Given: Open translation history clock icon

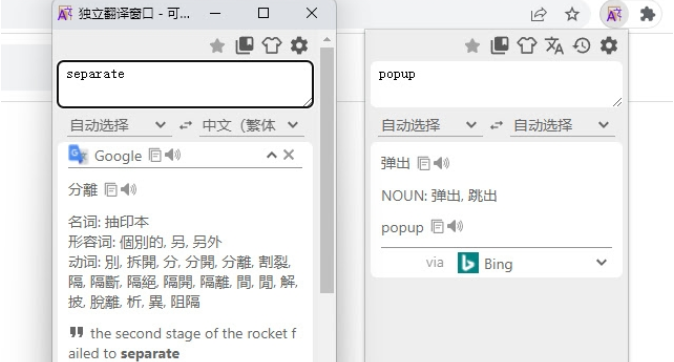Looking at the screenshot, I should 582,45.
